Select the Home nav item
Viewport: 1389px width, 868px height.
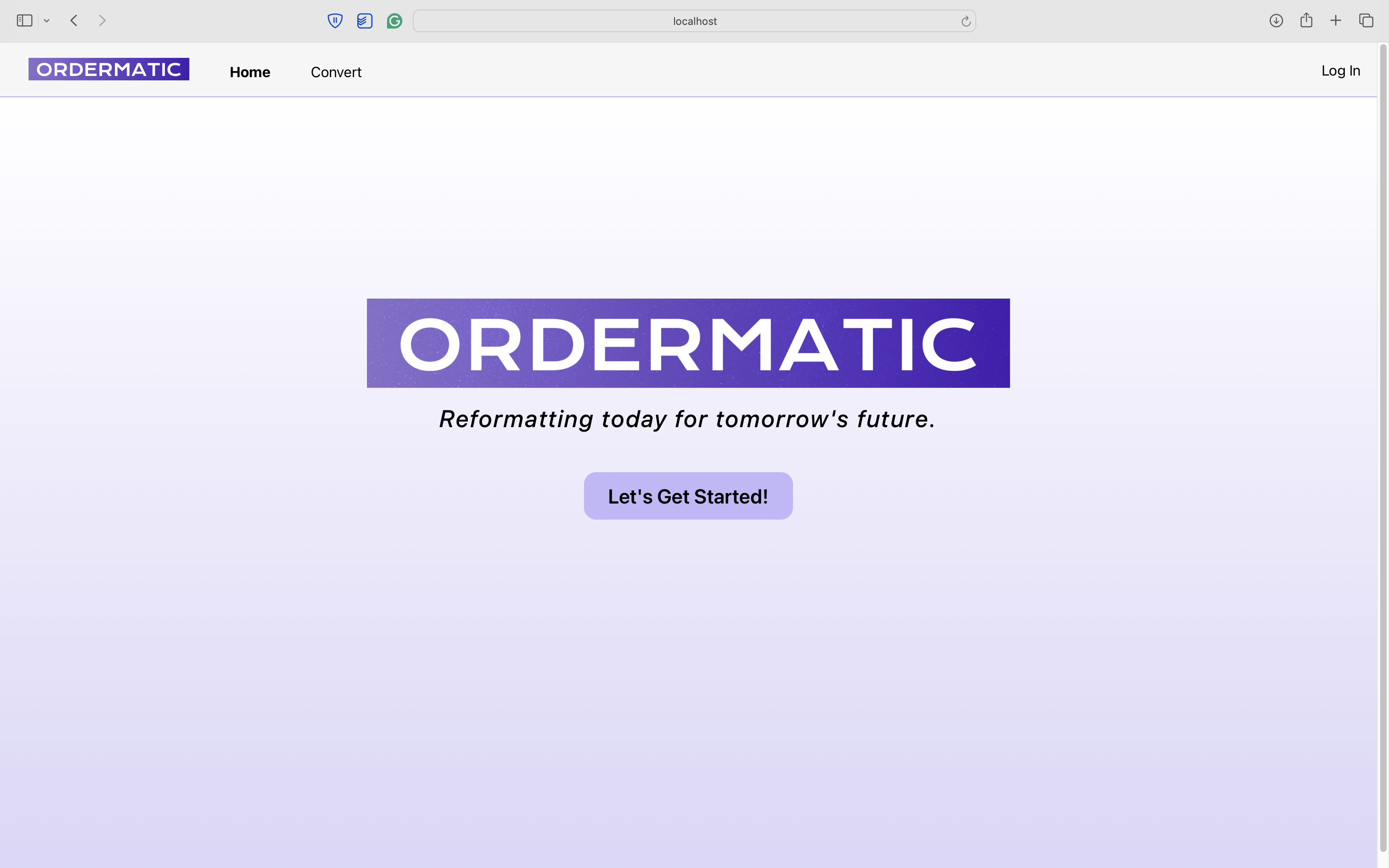[x=250, y=72]
